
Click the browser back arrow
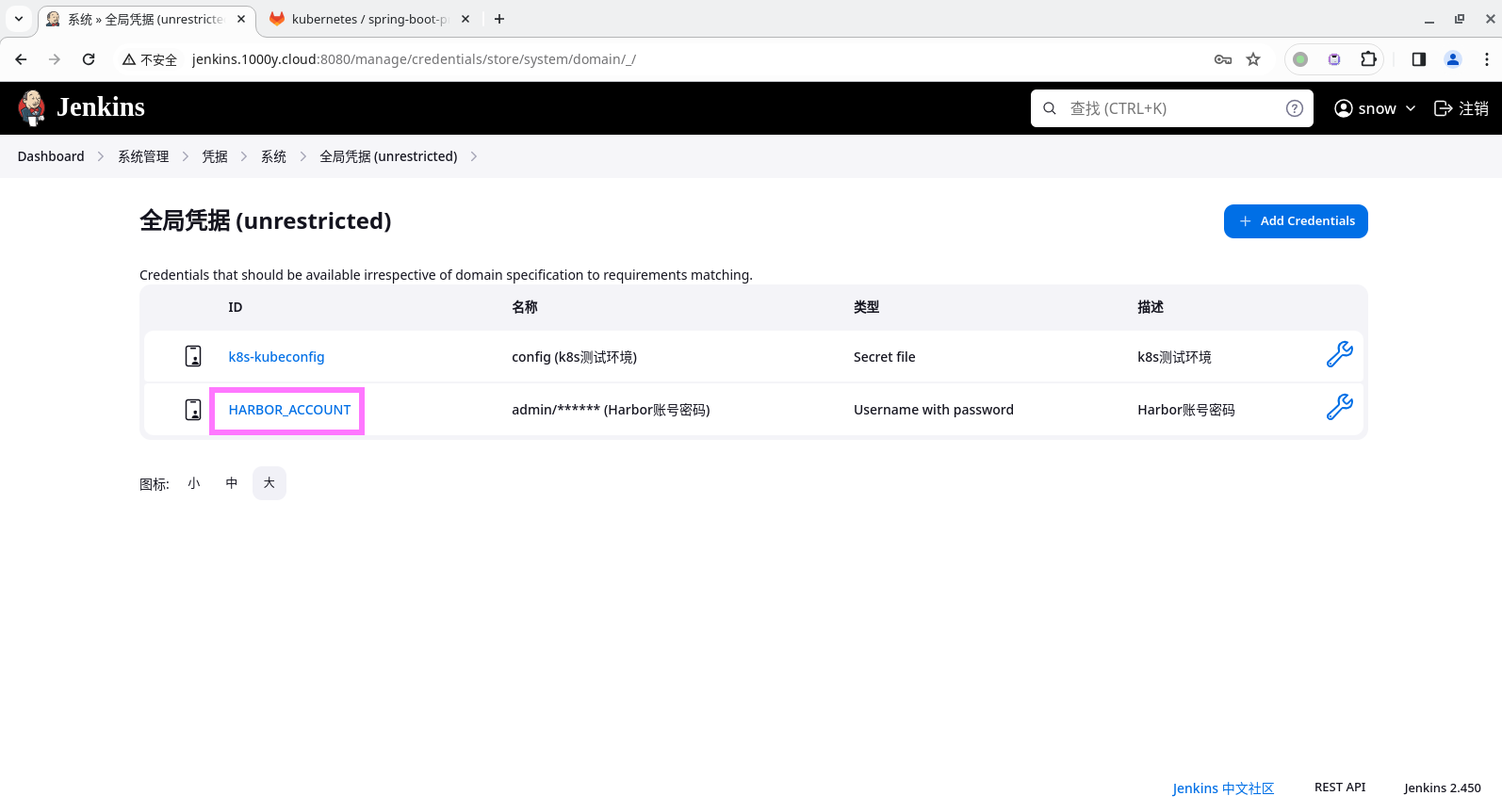point(21,59)
